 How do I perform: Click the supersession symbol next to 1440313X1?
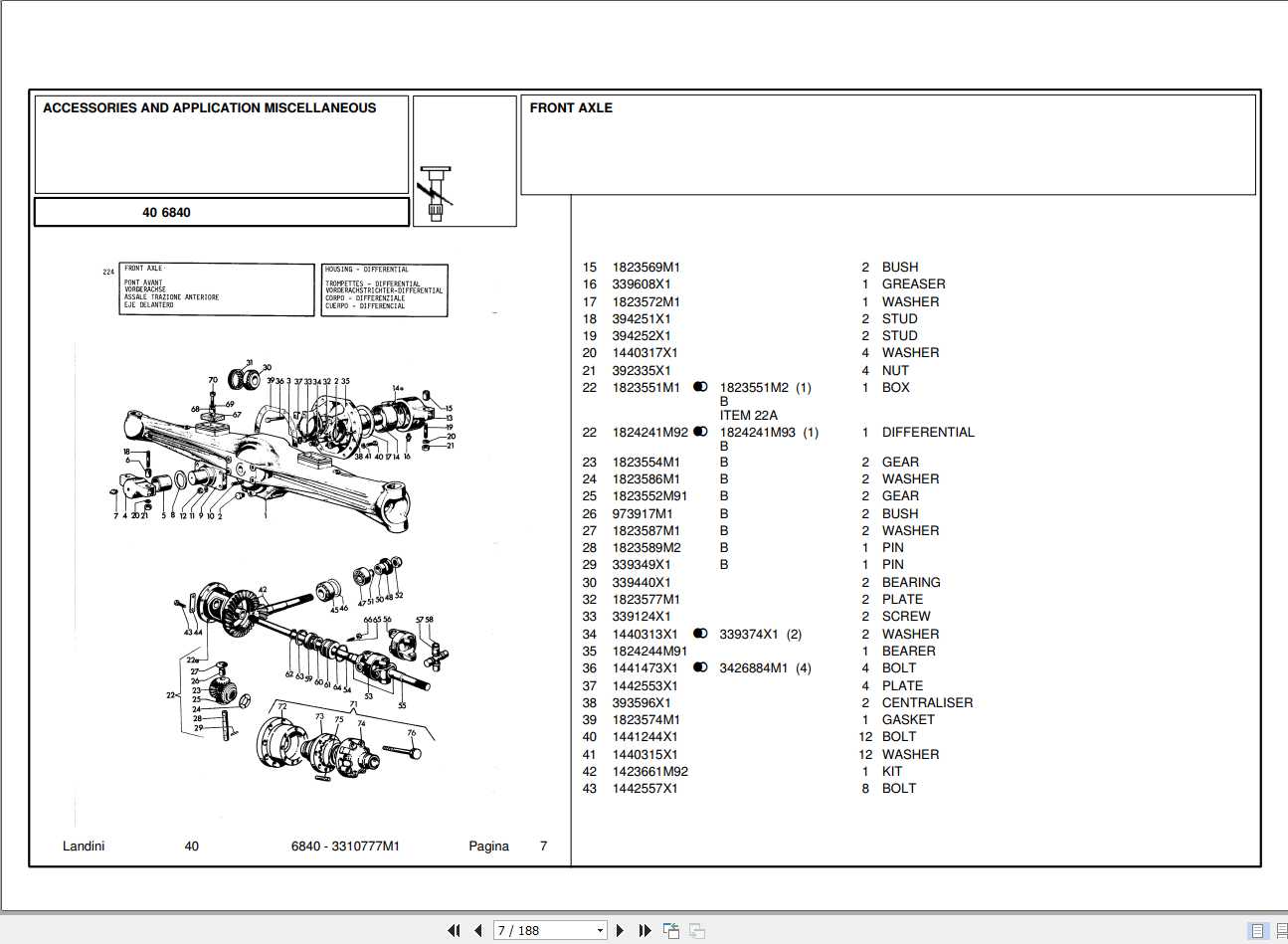coord(700,634)
